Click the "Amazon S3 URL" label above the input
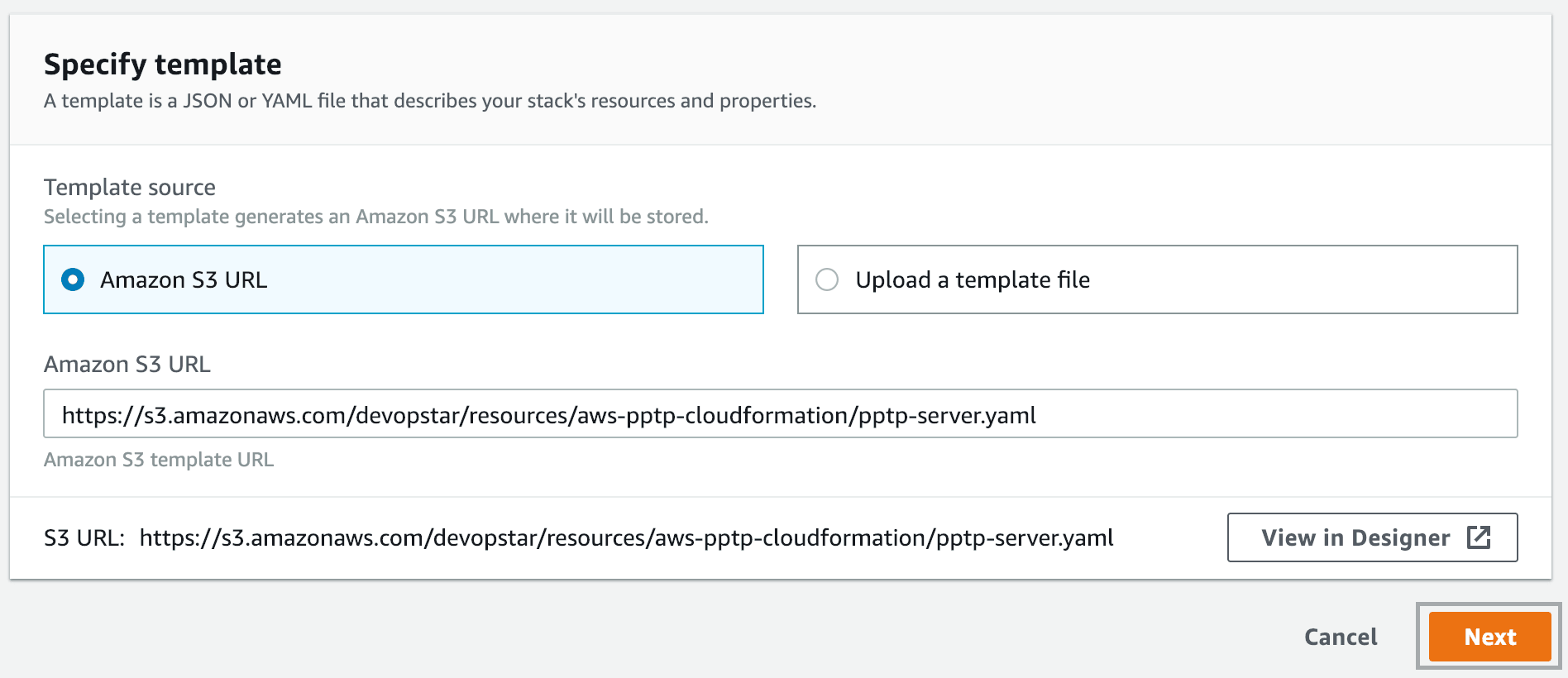The image size is (1568, 678). pos(127,365)
